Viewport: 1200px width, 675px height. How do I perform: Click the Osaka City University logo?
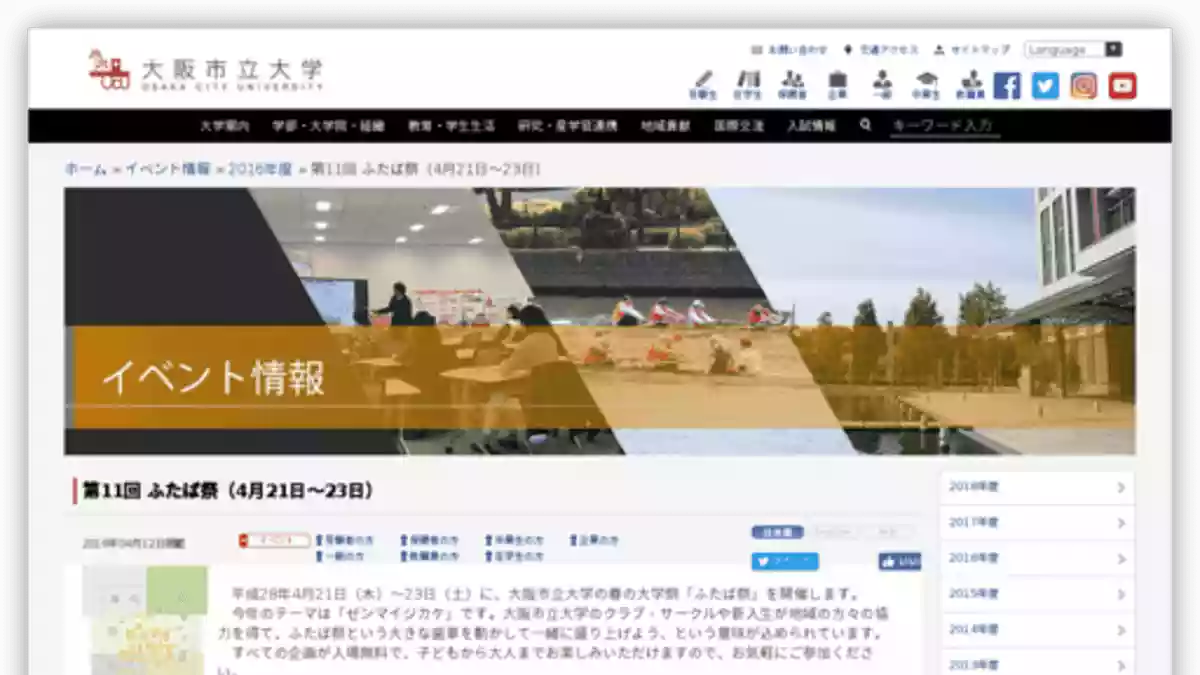pyautogui.click(x=206, y=71)
